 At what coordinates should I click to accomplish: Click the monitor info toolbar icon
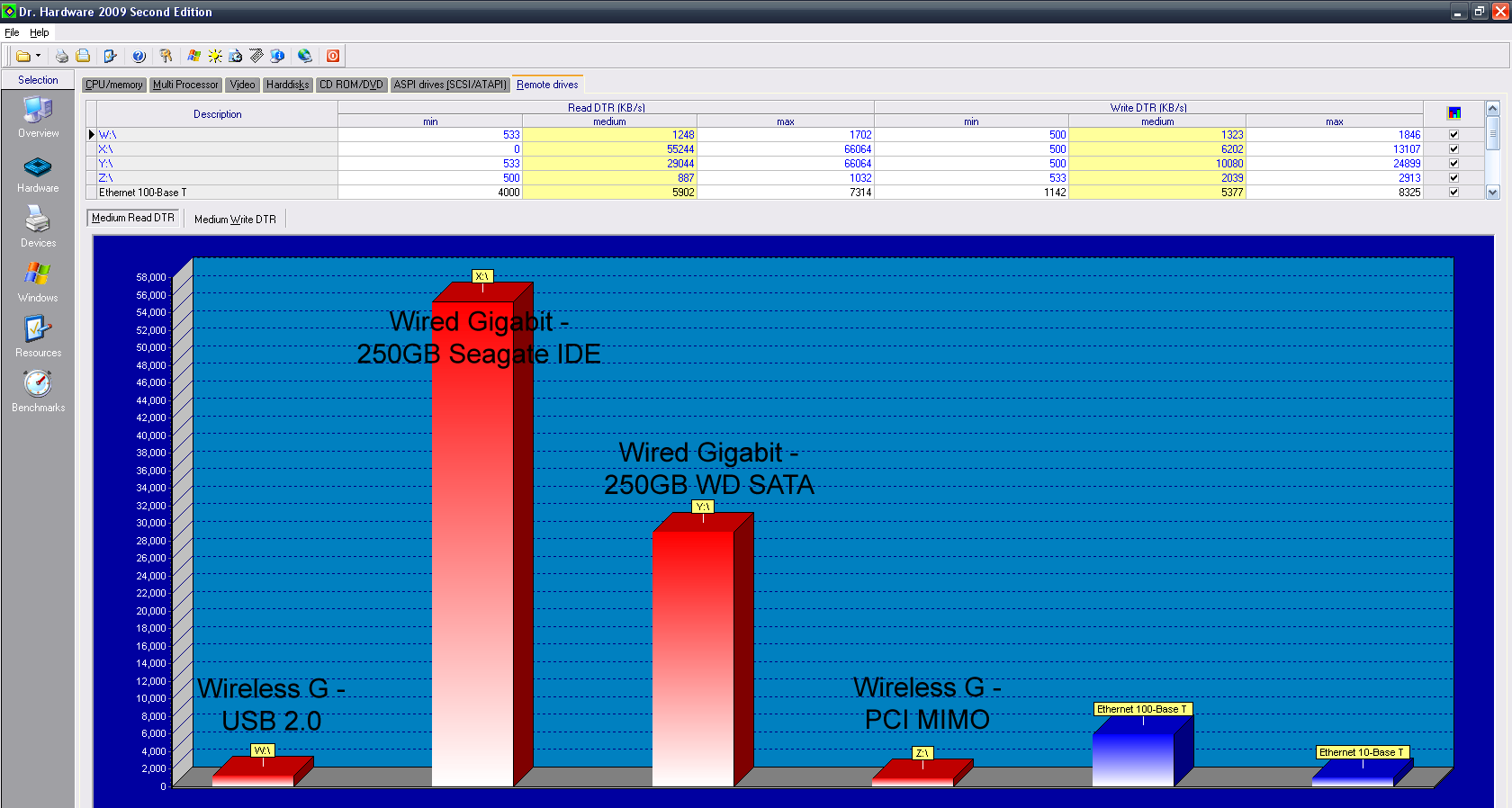[277, 56]
